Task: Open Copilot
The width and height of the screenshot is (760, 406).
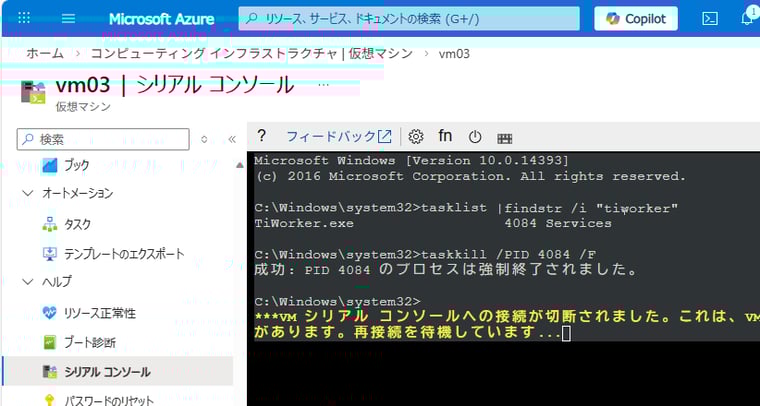Action: pyautogui.click(x=636, y=19)
